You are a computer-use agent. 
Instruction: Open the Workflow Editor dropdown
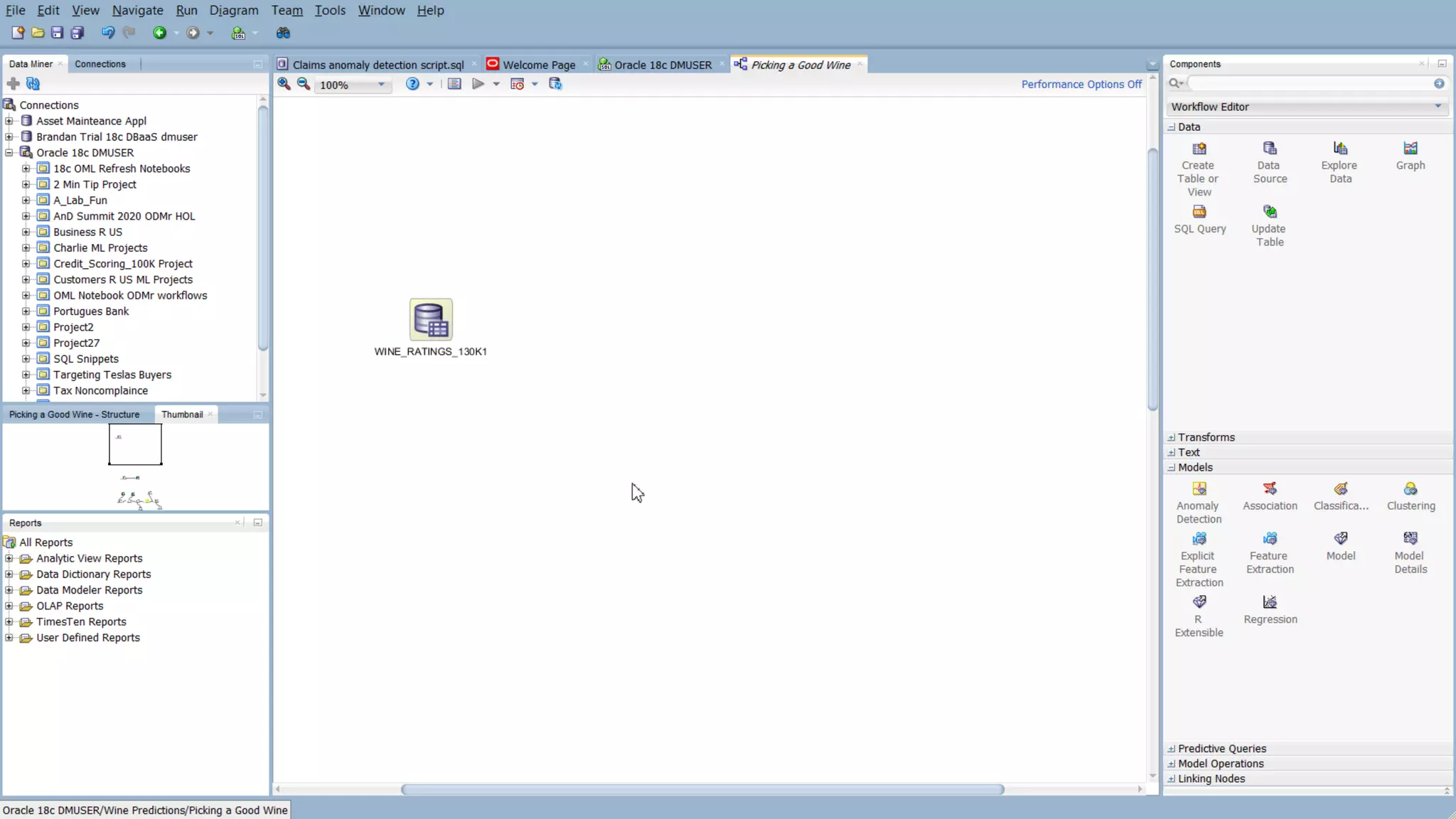point(1307,107)
